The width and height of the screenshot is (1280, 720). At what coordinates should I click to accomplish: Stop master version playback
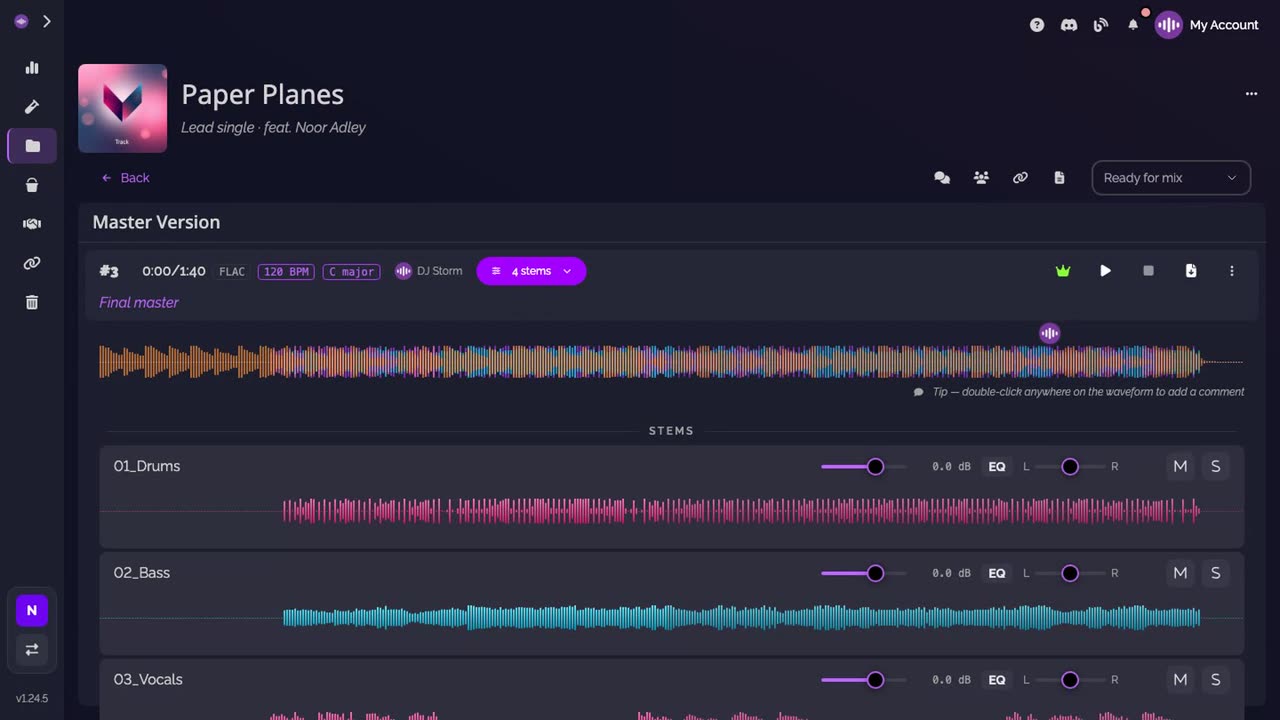click(1148, 271)
